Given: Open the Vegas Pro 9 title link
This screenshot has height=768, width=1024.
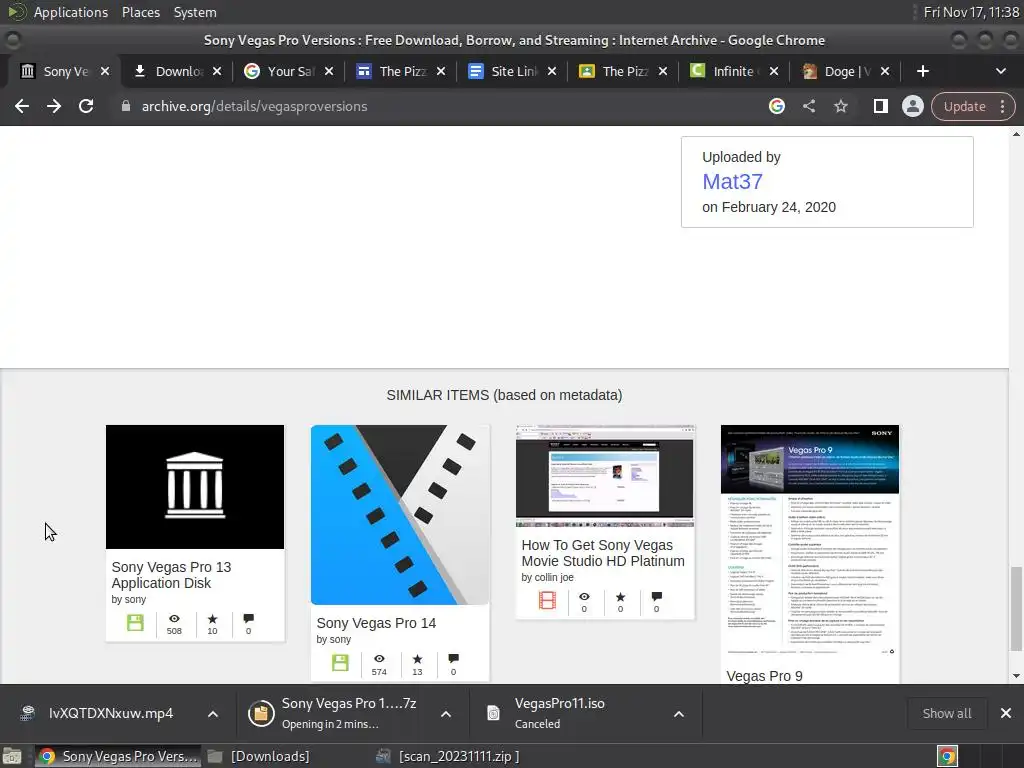Looking at the screenshot, I should coord(764,676).
